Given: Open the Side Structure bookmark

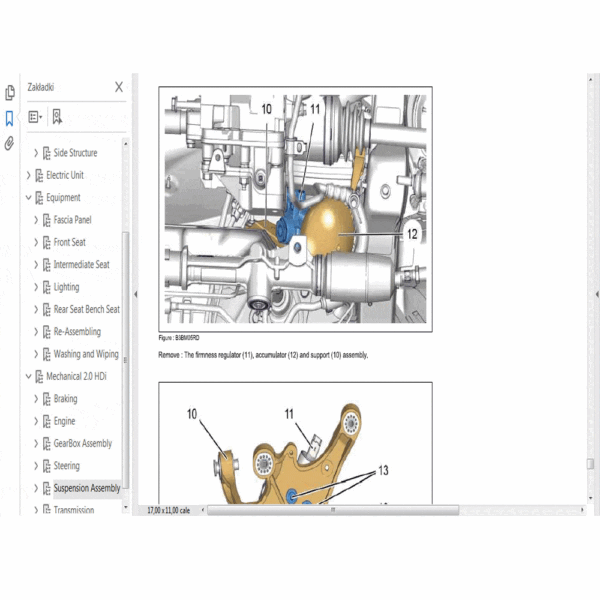Looking at the screenshot, I should 75,153.
